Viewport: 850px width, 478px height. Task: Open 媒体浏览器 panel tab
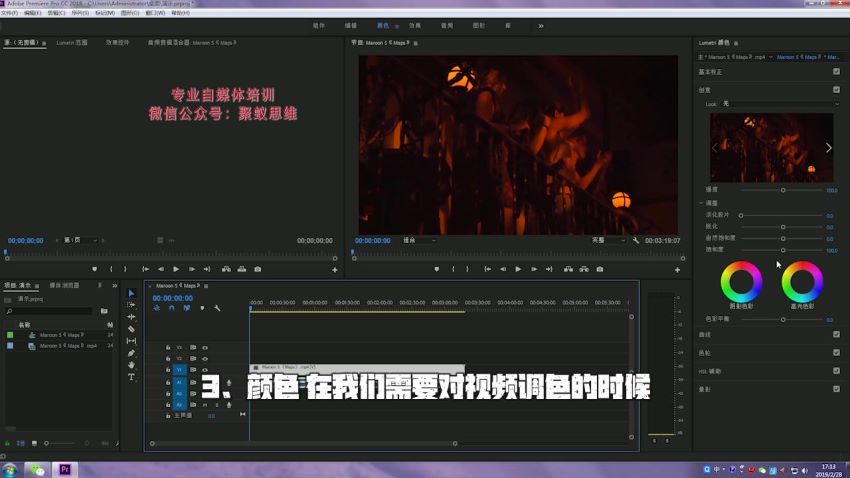coord(65,286)
